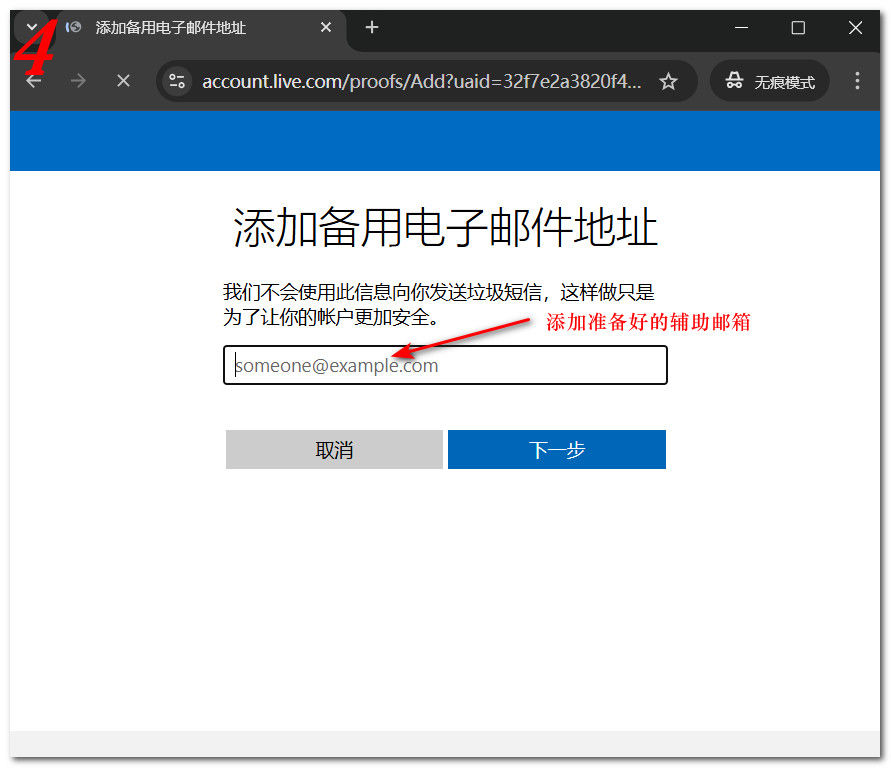Maximize the browser window
The width and height of the screenshot is (891, 768).
point(798,27)
